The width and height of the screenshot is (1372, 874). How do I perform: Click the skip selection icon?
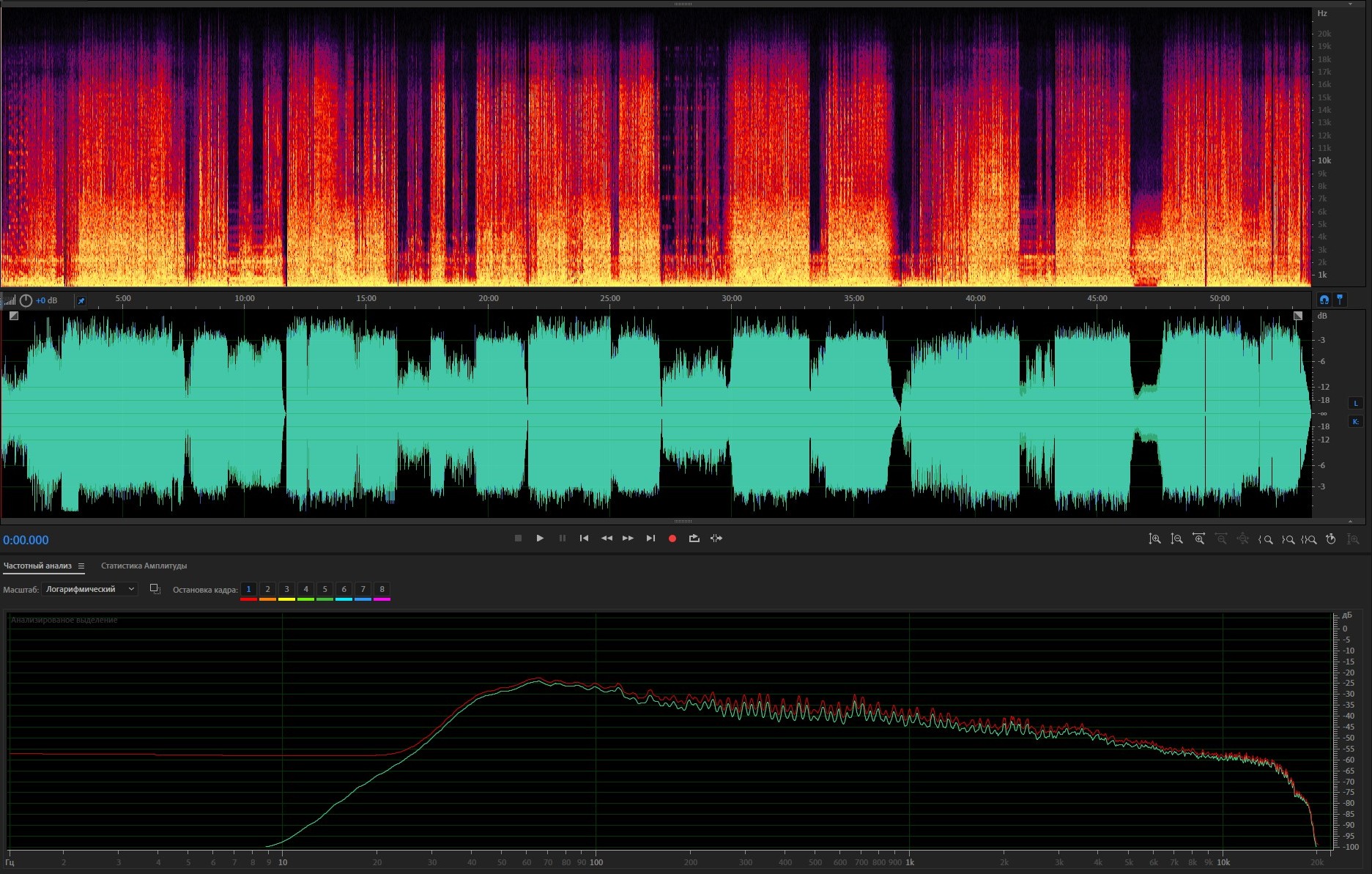716,538
